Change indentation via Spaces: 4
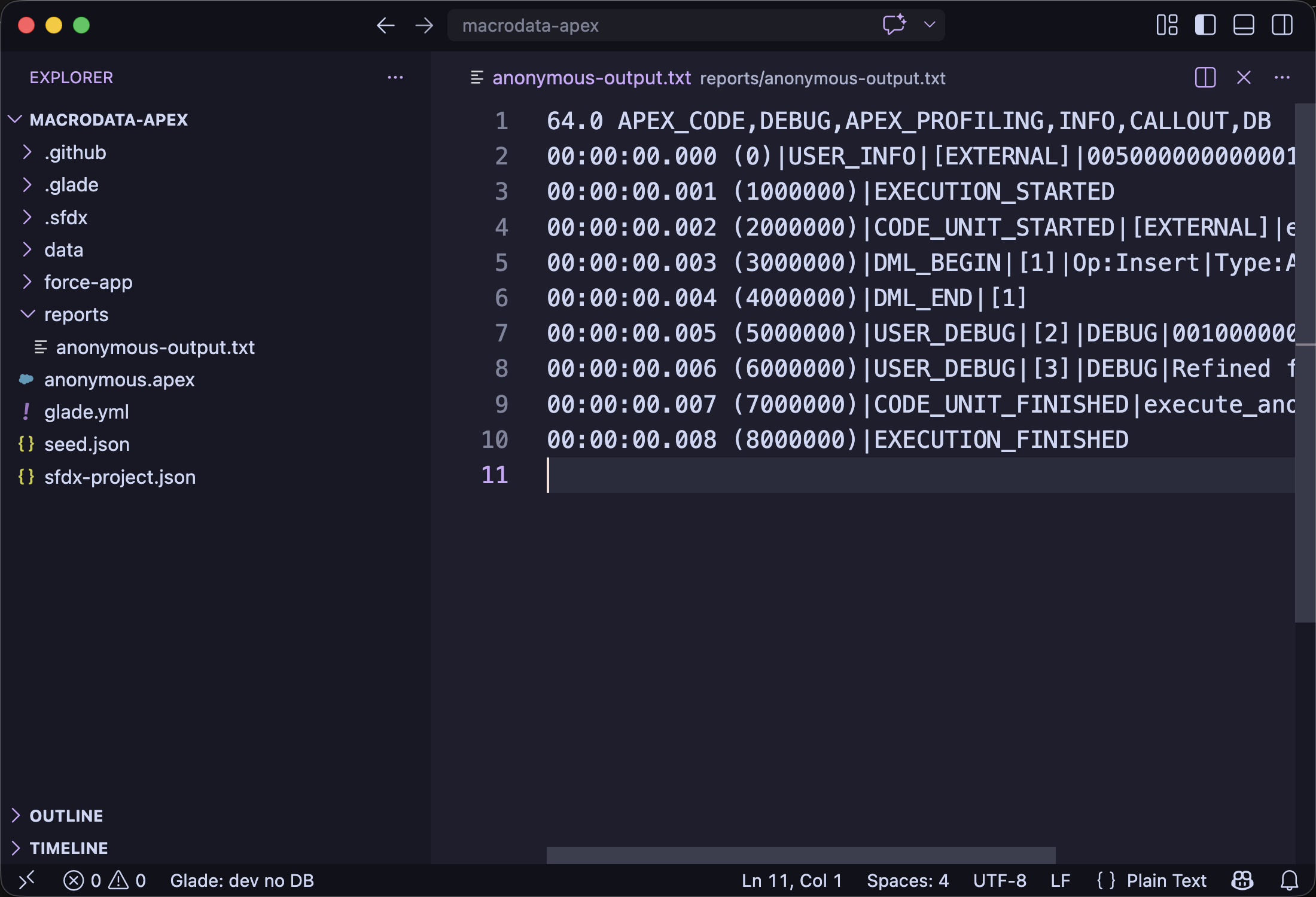This screenshot has height=897, width=1316. pyautogui.click(x=907, y=880)
